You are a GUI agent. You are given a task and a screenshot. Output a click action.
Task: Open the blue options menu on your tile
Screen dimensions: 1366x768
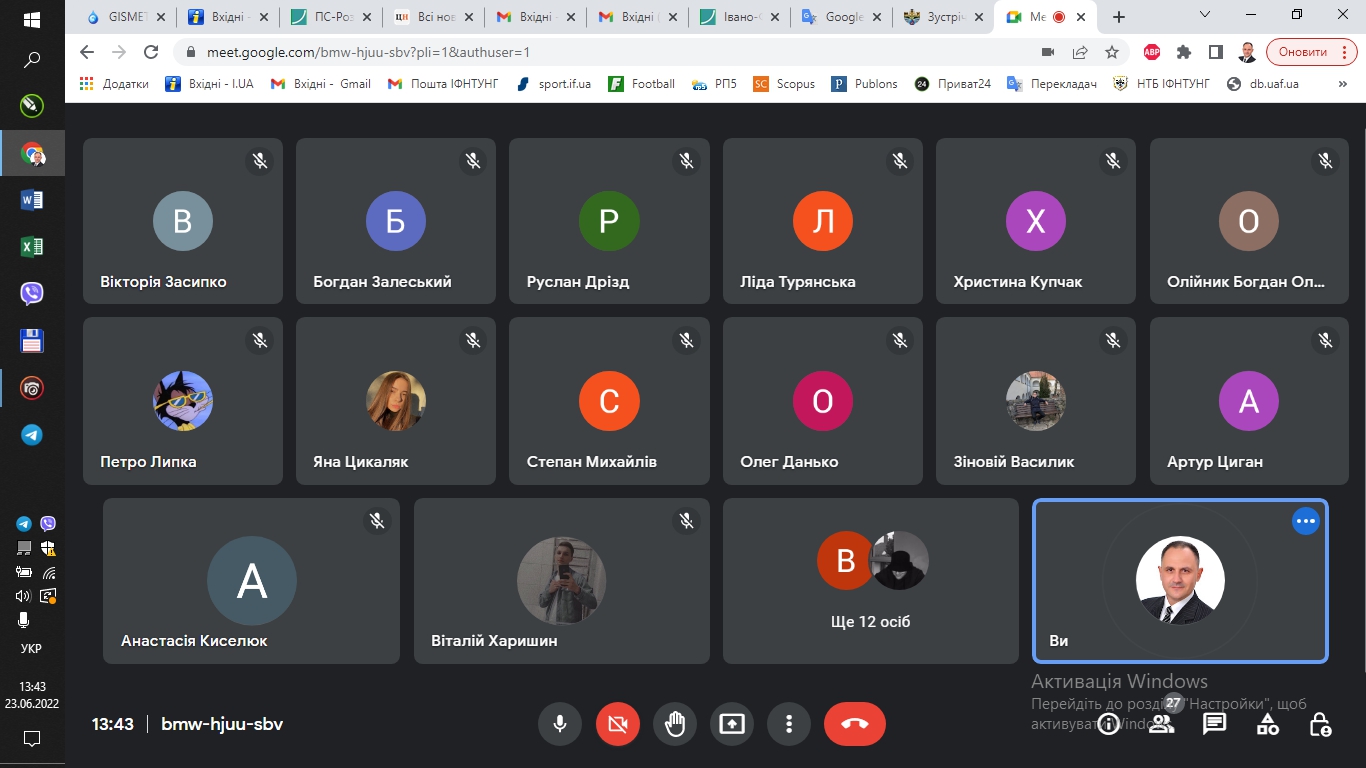(x=1305, y=521)
